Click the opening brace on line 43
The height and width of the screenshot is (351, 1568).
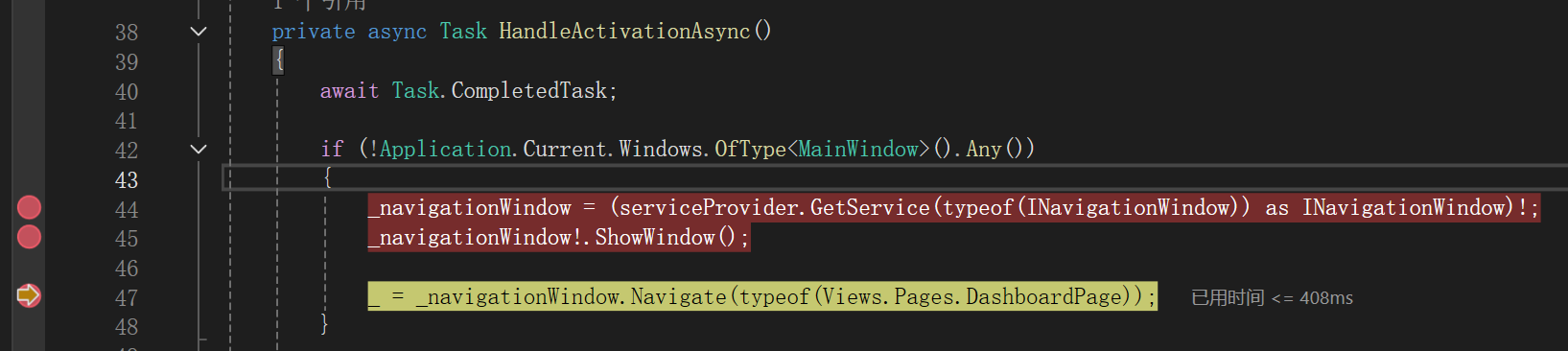[327, 178]
